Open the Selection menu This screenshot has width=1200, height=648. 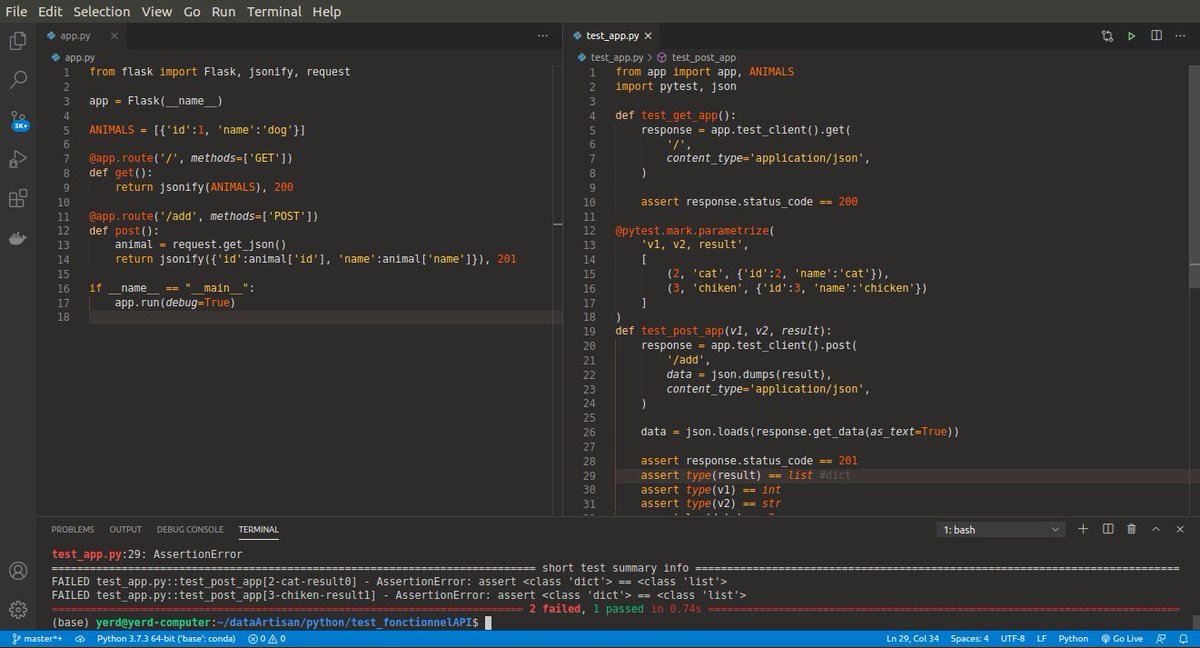click(x=102, y=11)
